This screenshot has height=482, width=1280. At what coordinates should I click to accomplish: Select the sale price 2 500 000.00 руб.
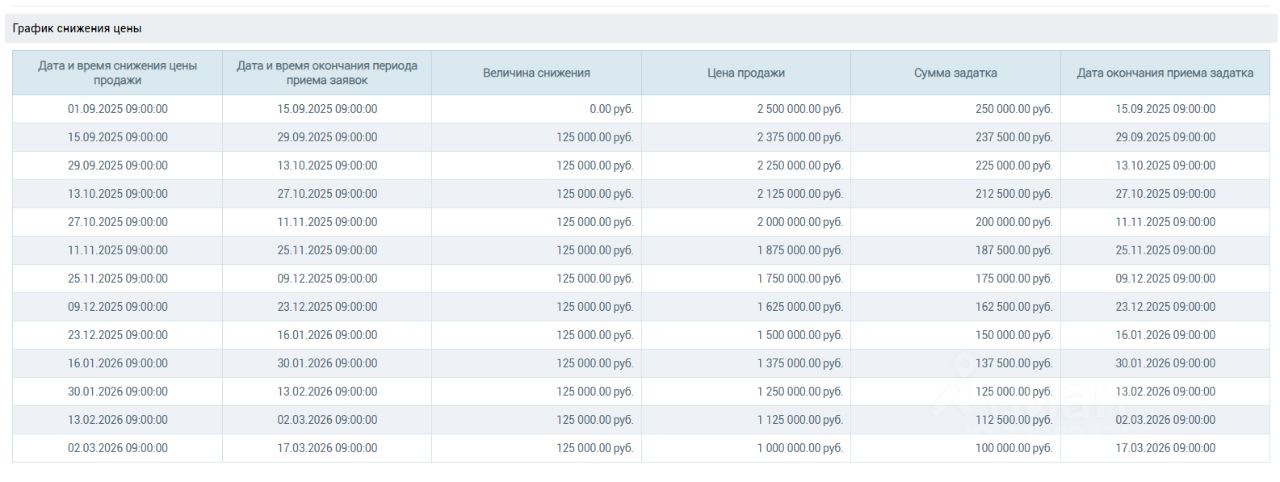click(x=800, y=109)
